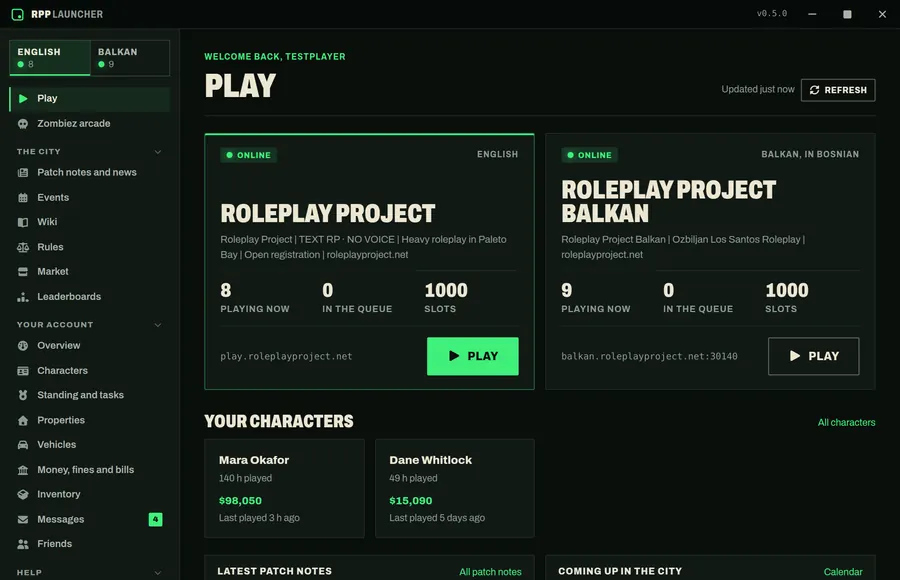The height and width of the screenshot is (580, 900).
Task: Click the Vehicles car icon
Action: click(x=23, y=445)
